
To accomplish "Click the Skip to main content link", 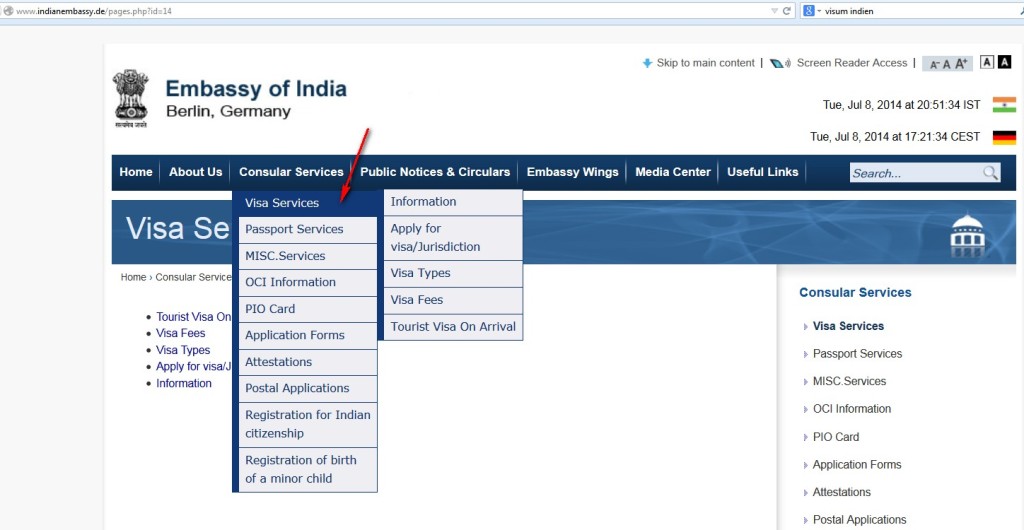I will point(705,63).
